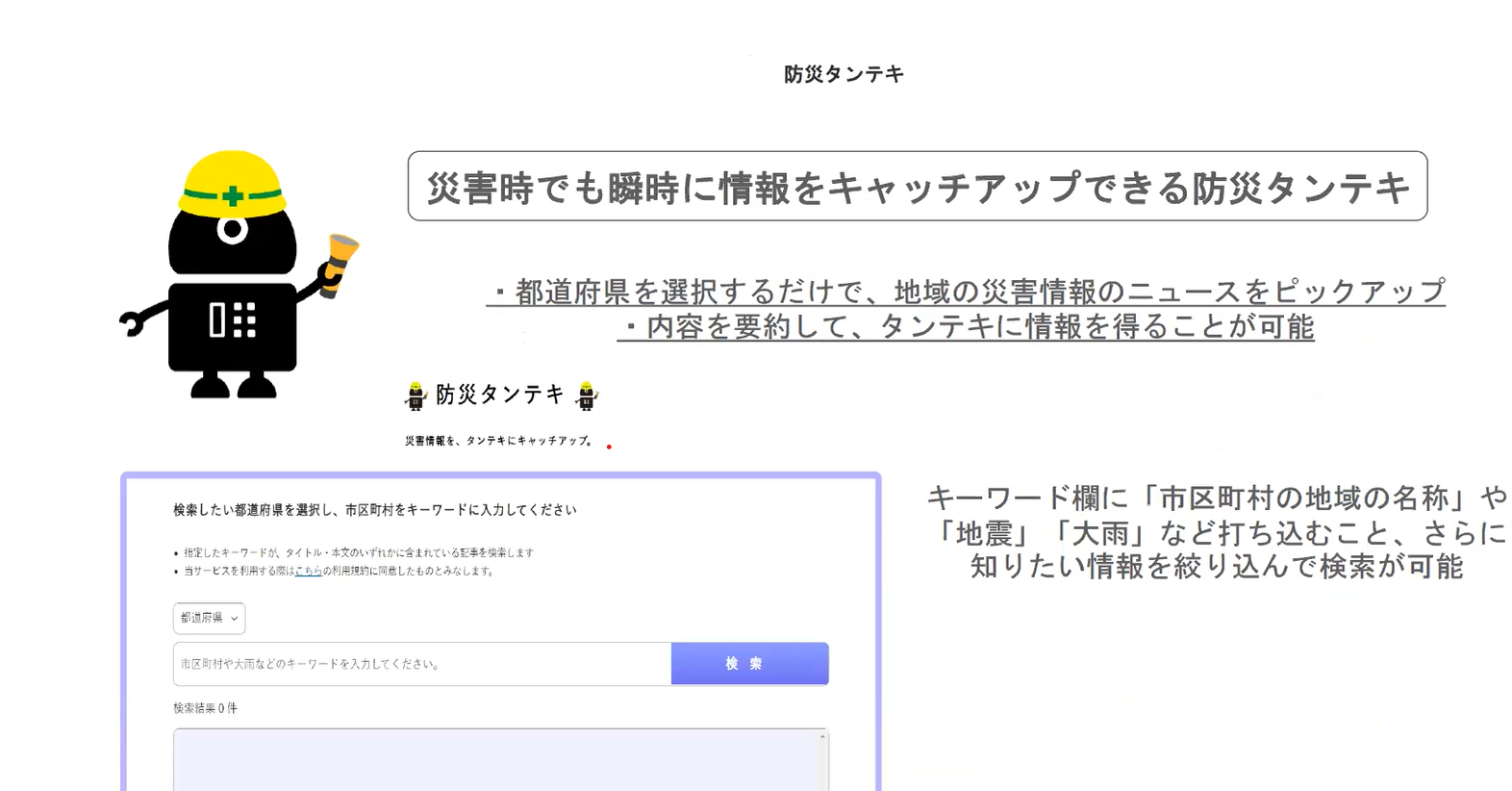
Task: Click the keyword input field for 市区町村
Action: [422, 664]
